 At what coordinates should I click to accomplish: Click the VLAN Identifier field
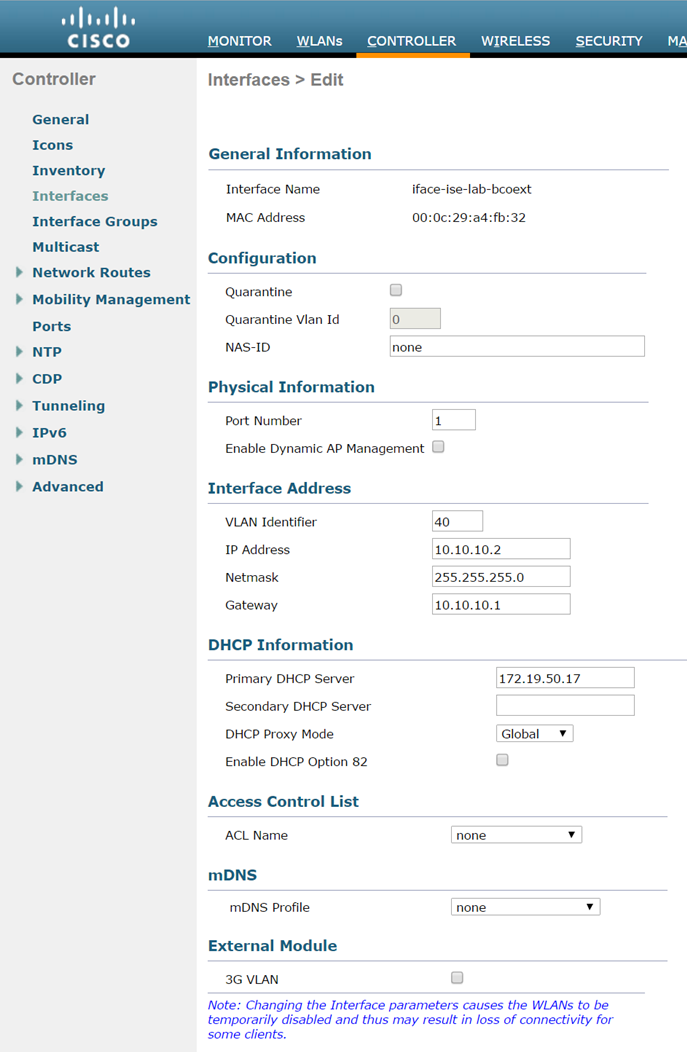click(x=458, y=521)
